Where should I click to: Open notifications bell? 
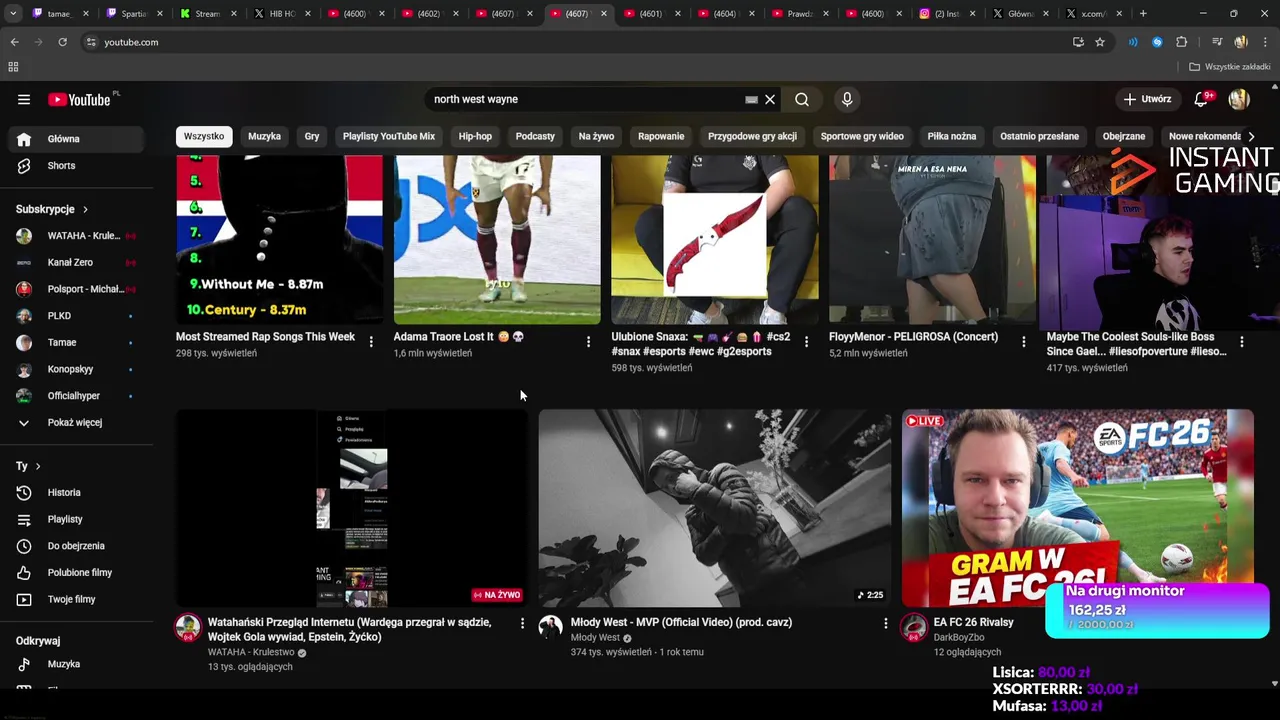click(1202, 99)
